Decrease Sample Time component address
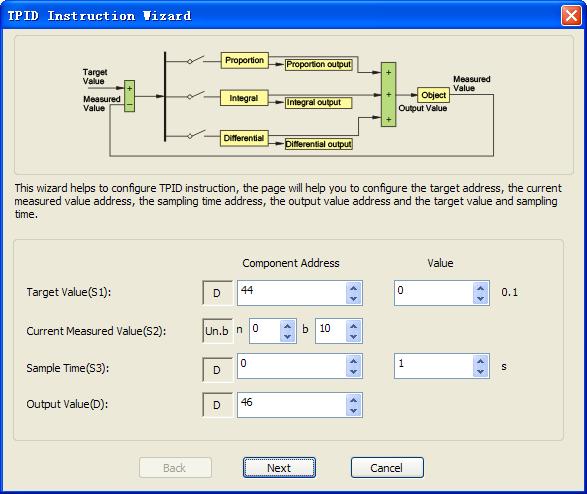This screenshot has height=494, width=587. pyautogui.click(x=353, y=372)
